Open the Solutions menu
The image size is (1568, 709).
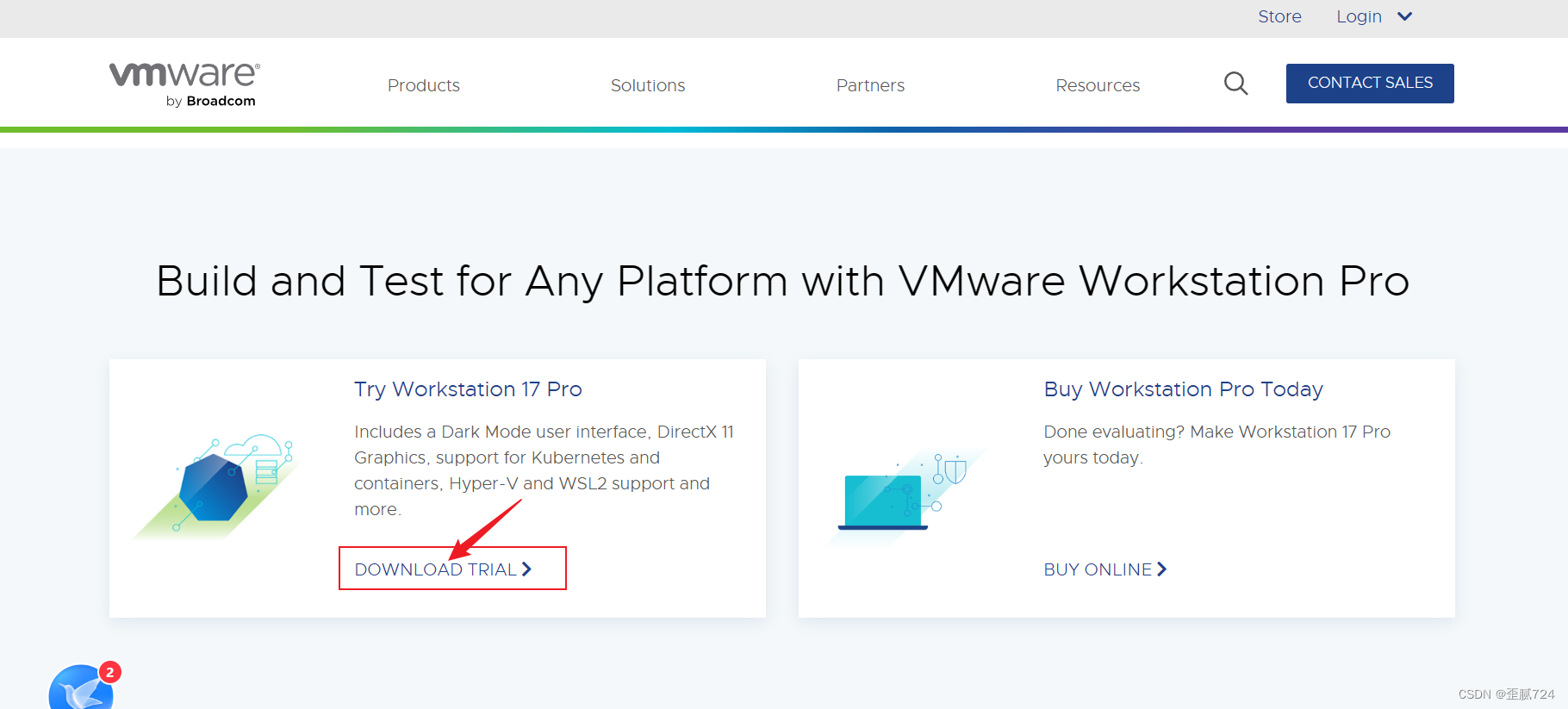click(x=648, y=85)
